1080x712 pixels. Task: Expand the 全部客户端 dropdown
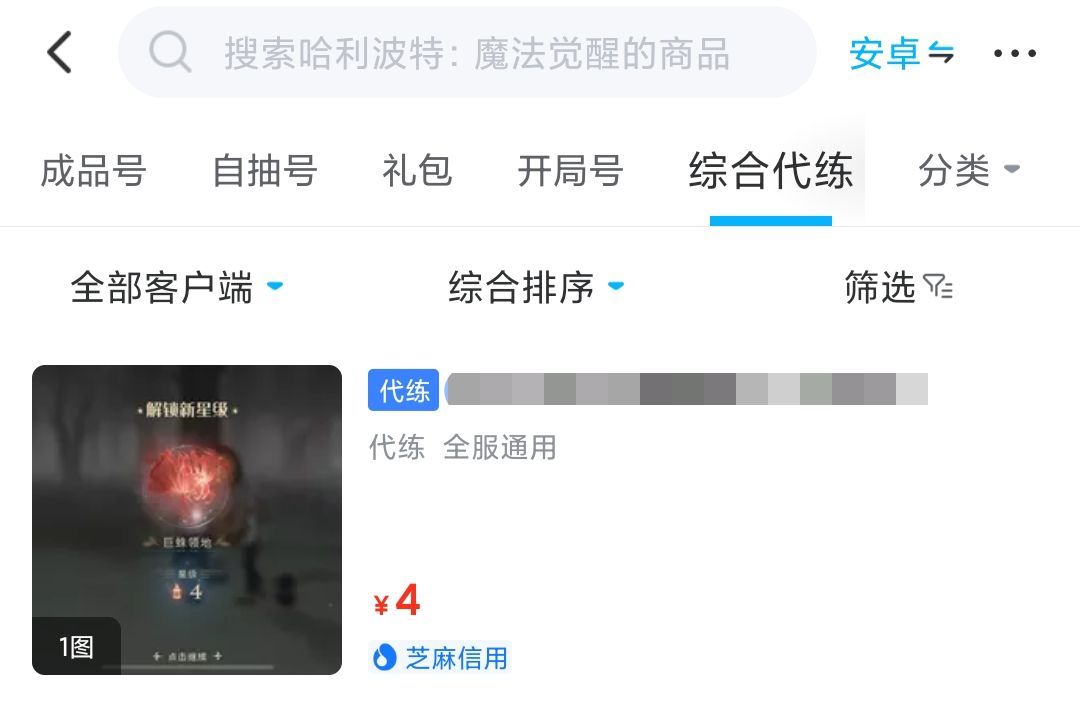(x=177, y=287)
